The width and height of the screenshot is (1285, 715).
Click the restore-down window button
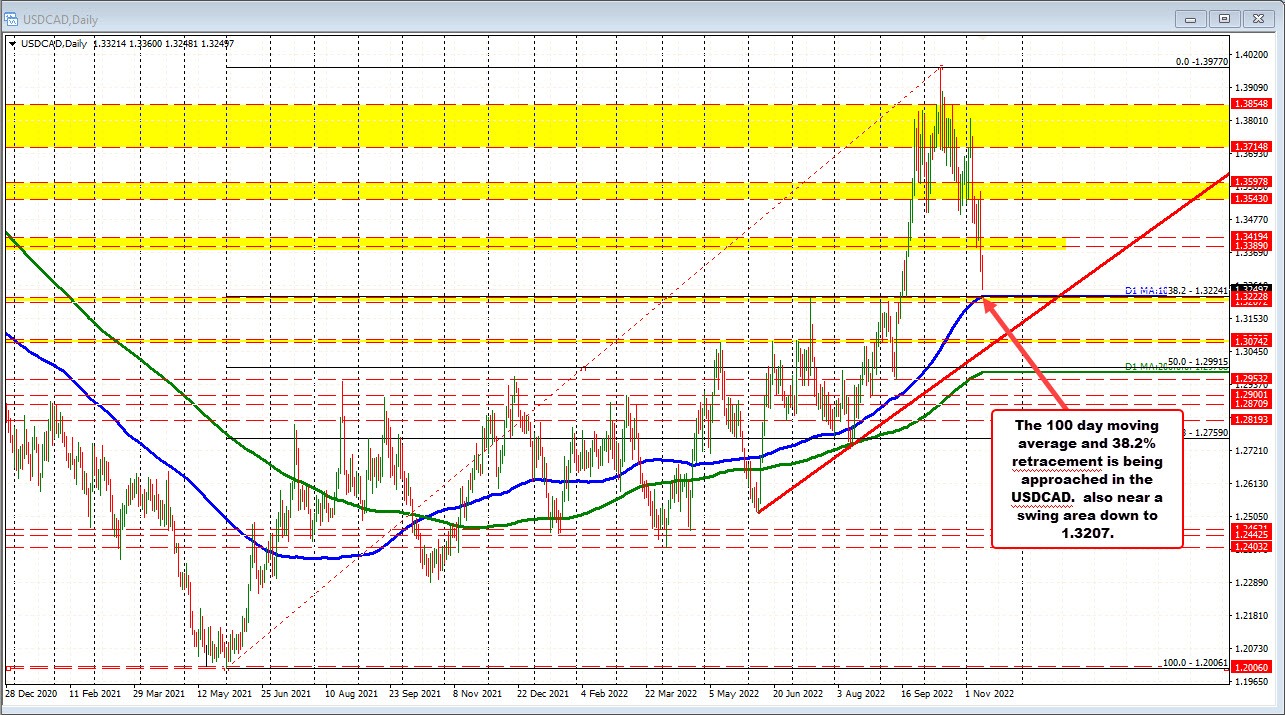[1223, 18]
